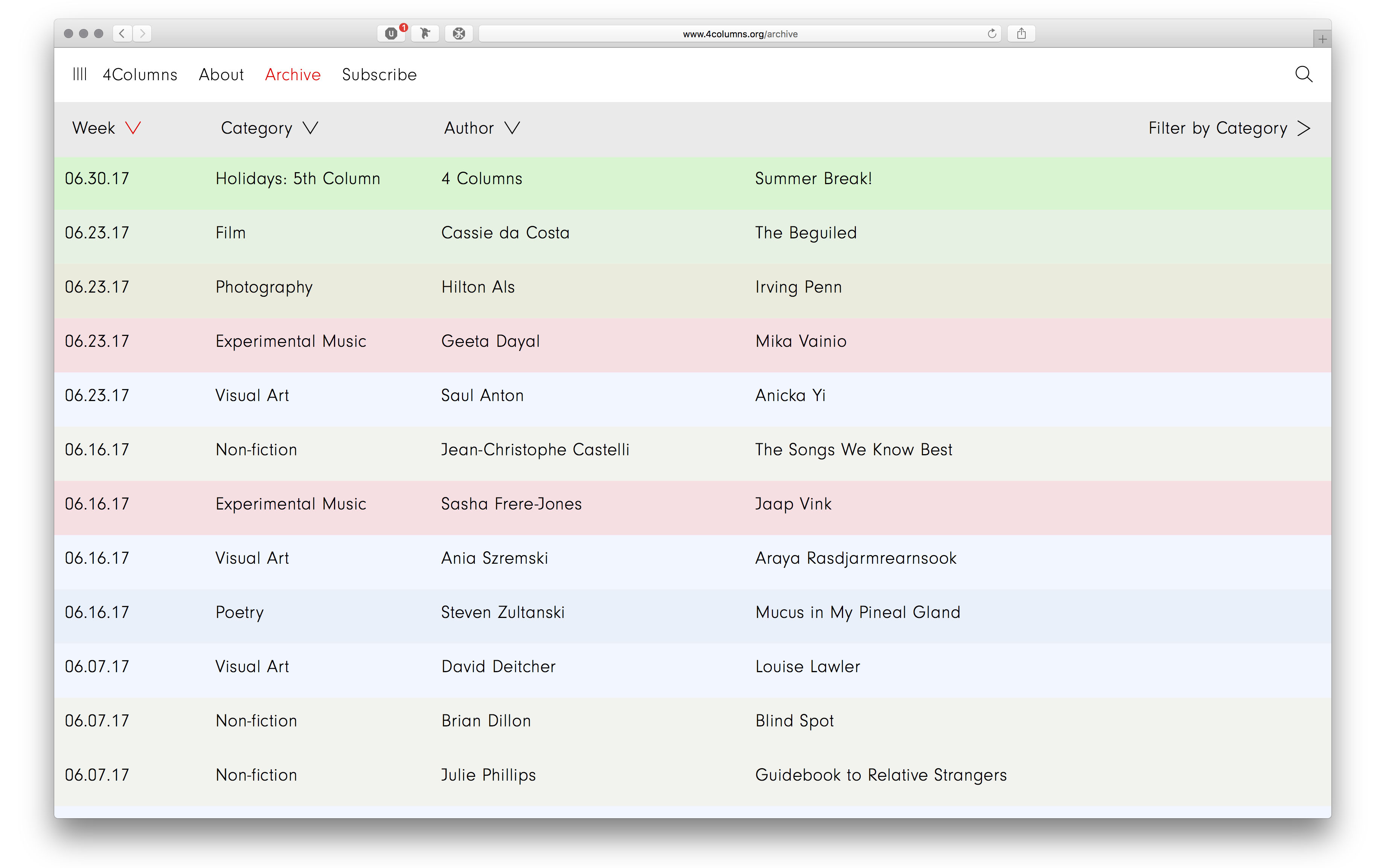Screen dimensions: 1383x868
Task: Open the uBlock extension icon
Action: pyautogui.click(x=392, y=33)
